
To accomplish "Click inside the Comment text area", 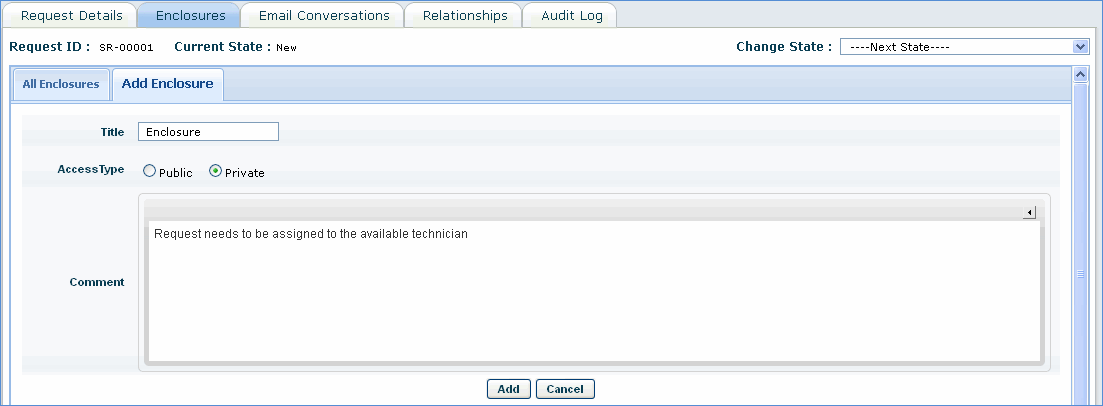I will coord(594,300).
